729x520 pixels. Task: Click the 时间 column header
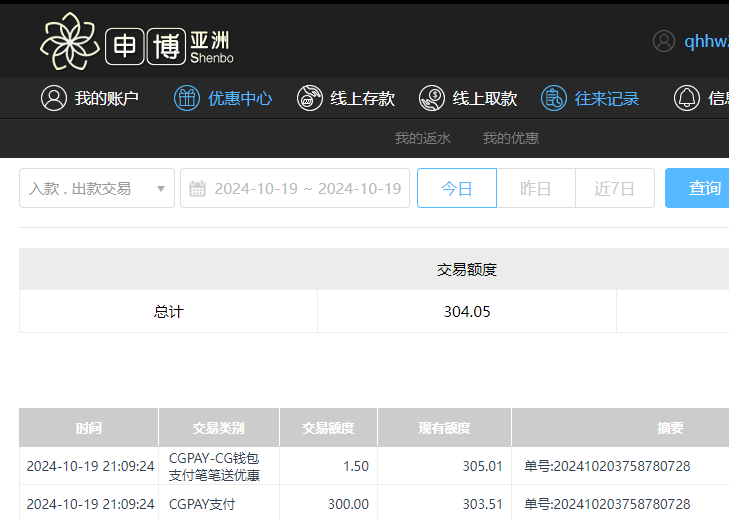[x=89, y=428]
